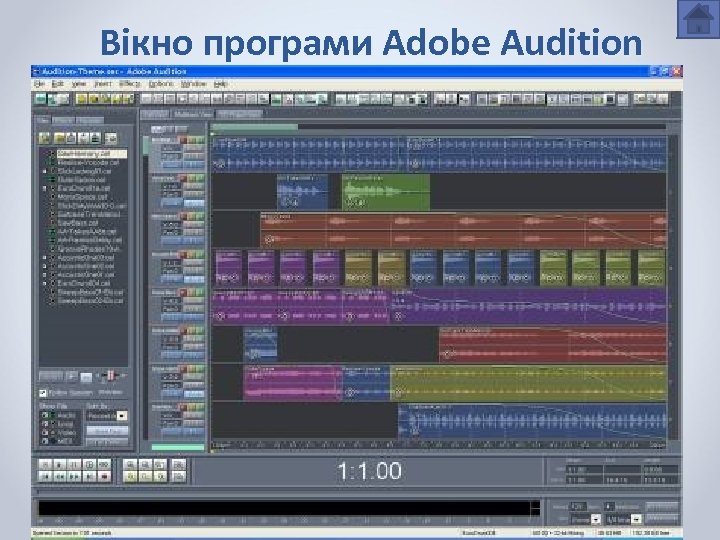Arm the fourth track for recording
720x540 pixels.
click(x=183, y=254)
